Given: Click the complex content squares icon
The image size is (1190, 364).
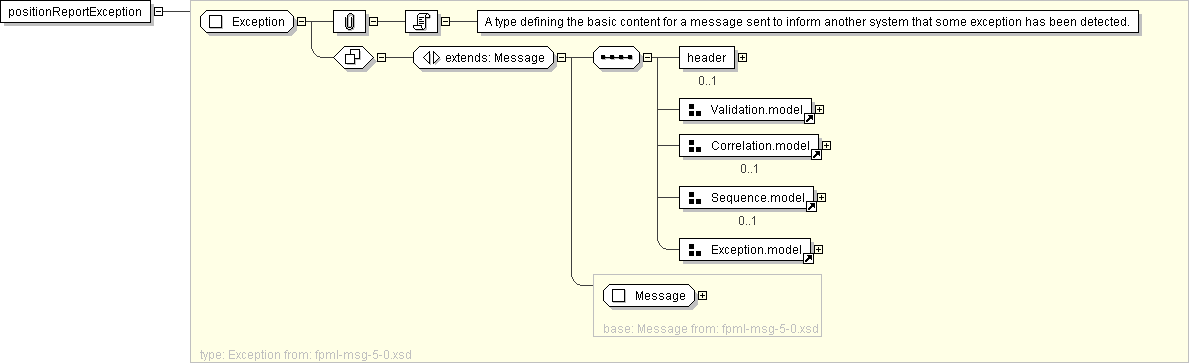Looking at the screenshot, I should coord(354,57).
